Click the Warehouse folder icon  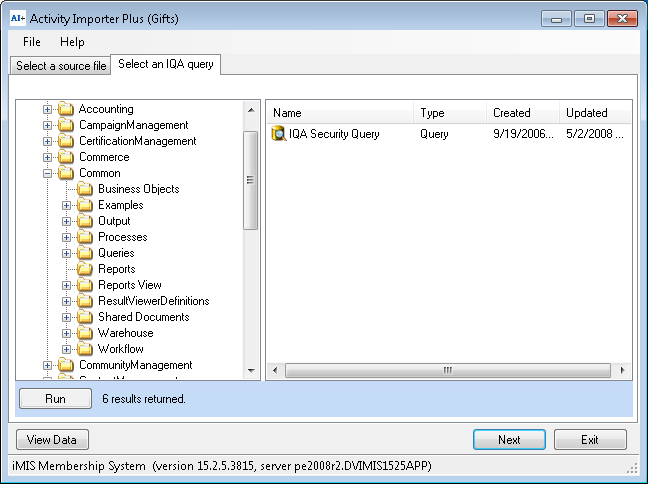pyautogui.click(x=86, y=333)
